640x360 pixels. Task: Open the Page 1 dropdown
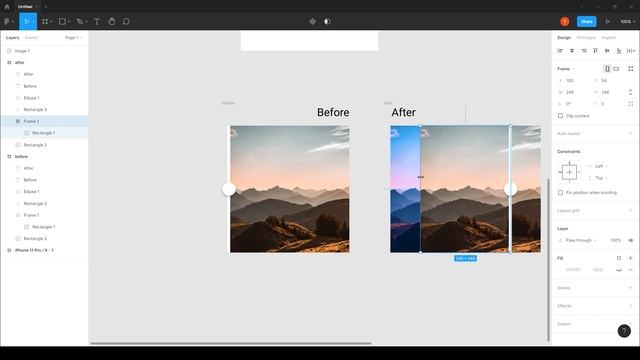73,38
